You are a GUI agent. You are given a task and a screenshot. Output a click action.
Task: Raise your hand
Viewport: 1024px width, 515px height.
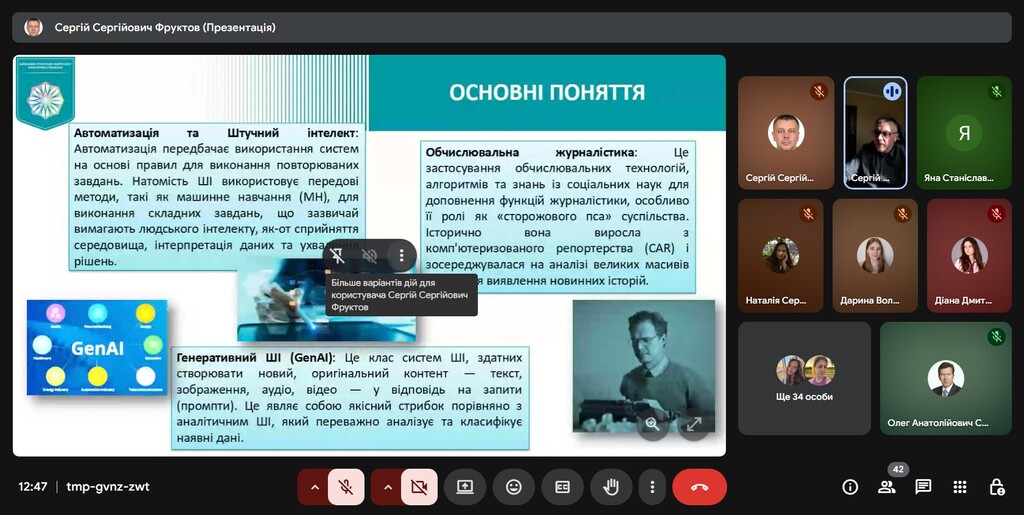point(610,487)
